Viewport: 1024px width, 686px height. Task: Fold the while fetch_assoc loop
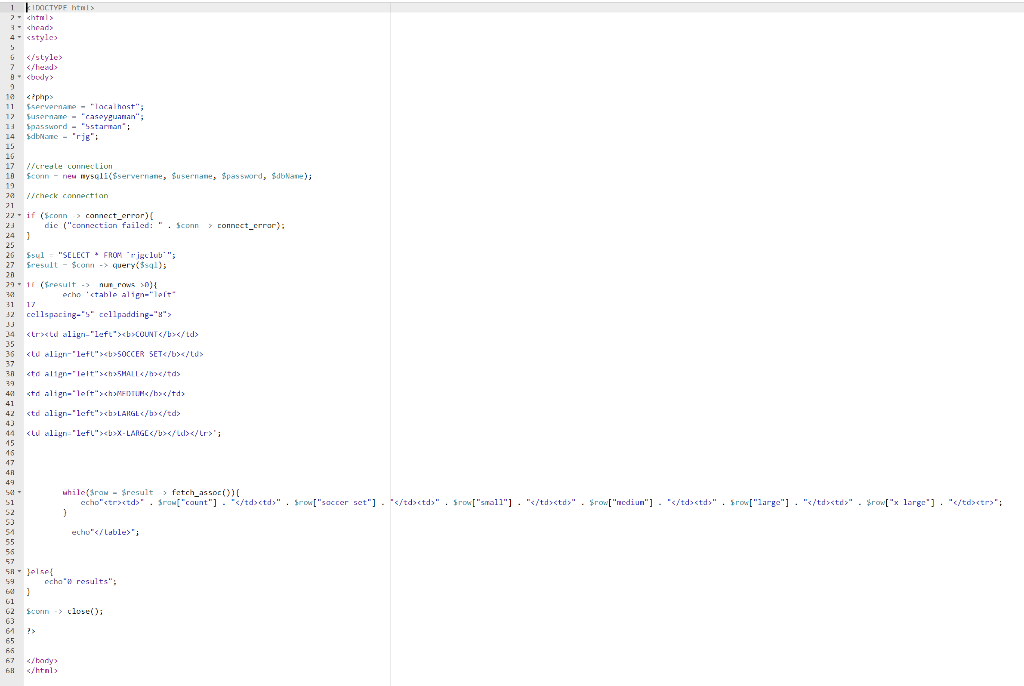pyautogui.click(x=19, y=493)
